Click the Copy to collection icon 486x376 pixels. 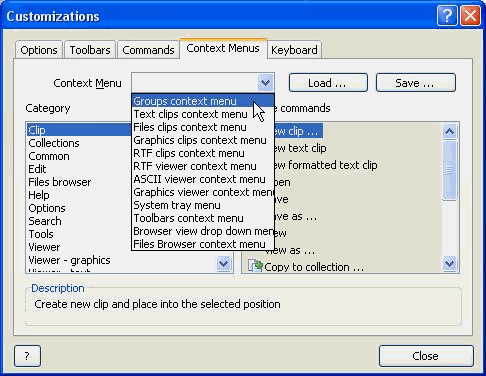(255, 266)
